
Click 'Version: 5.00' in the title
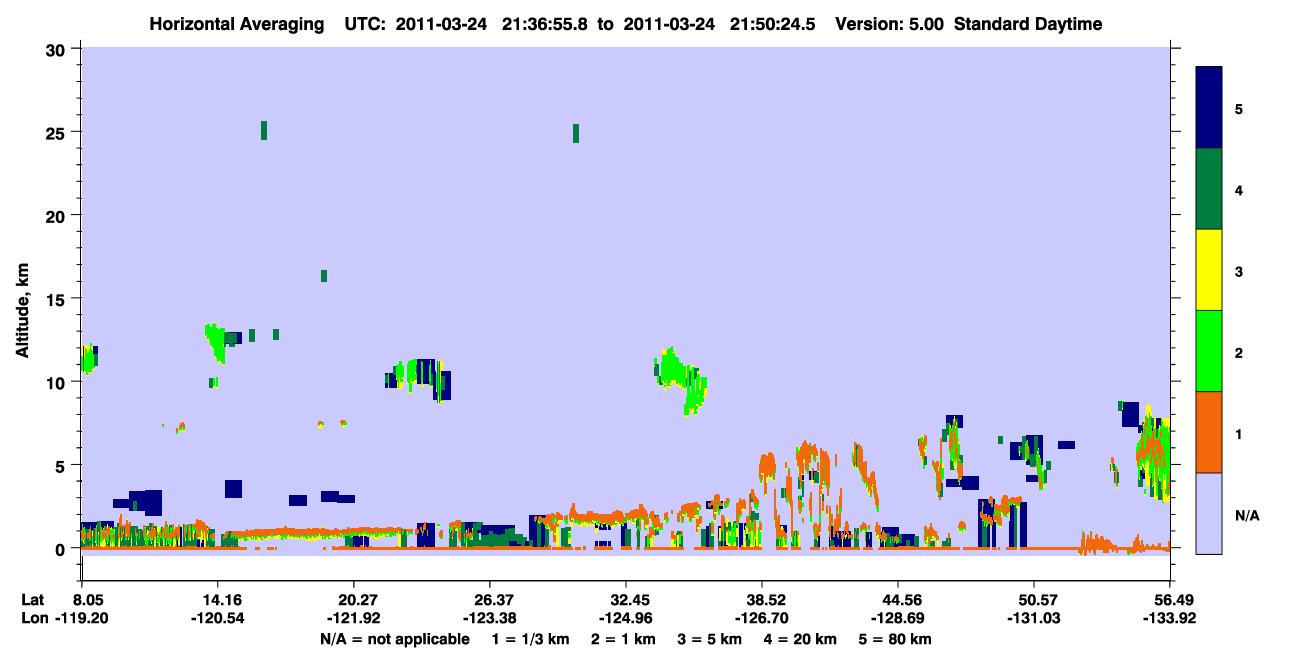887,24
